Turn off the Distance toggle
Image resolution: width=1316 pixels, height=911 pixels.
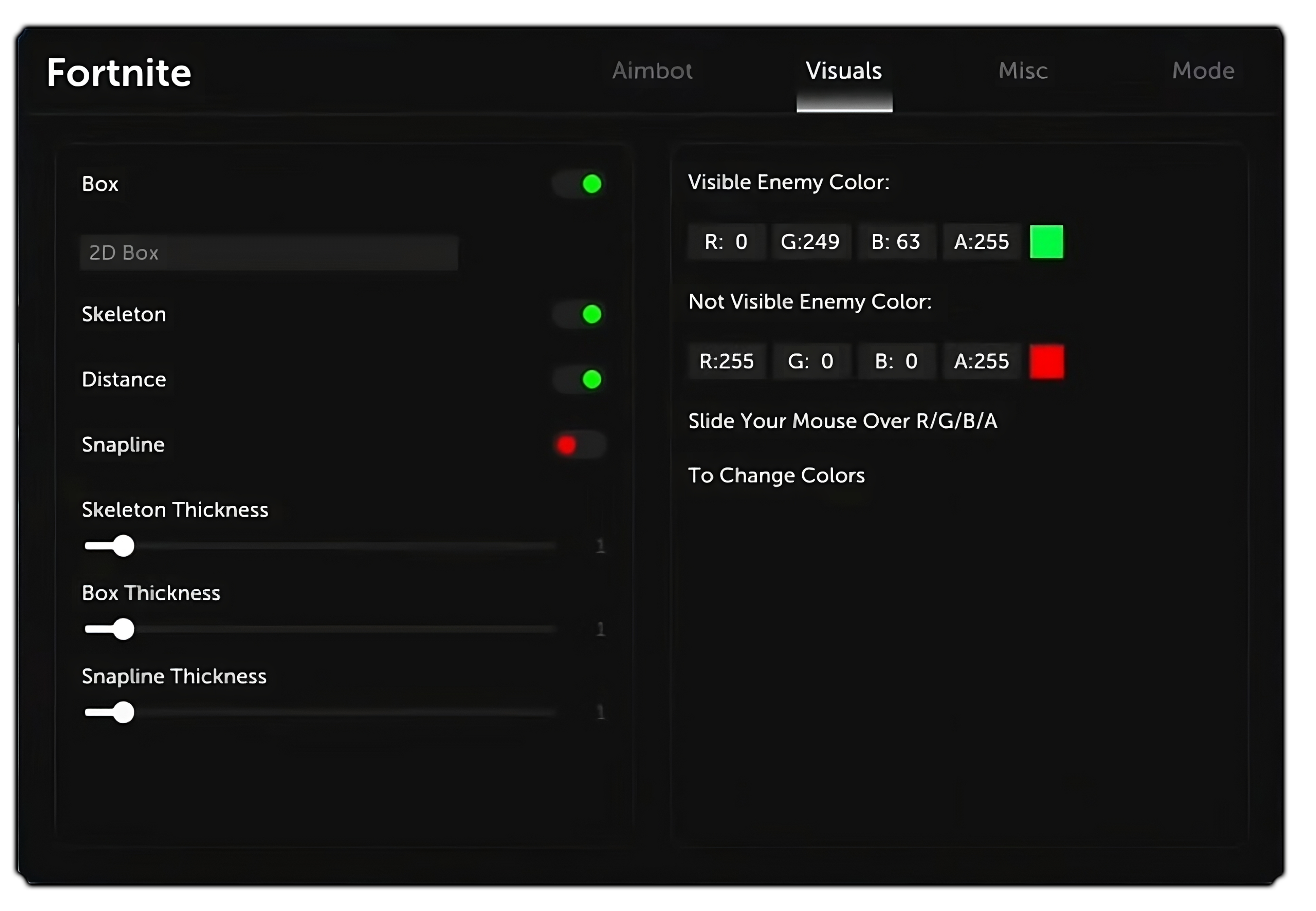[580, 379]
